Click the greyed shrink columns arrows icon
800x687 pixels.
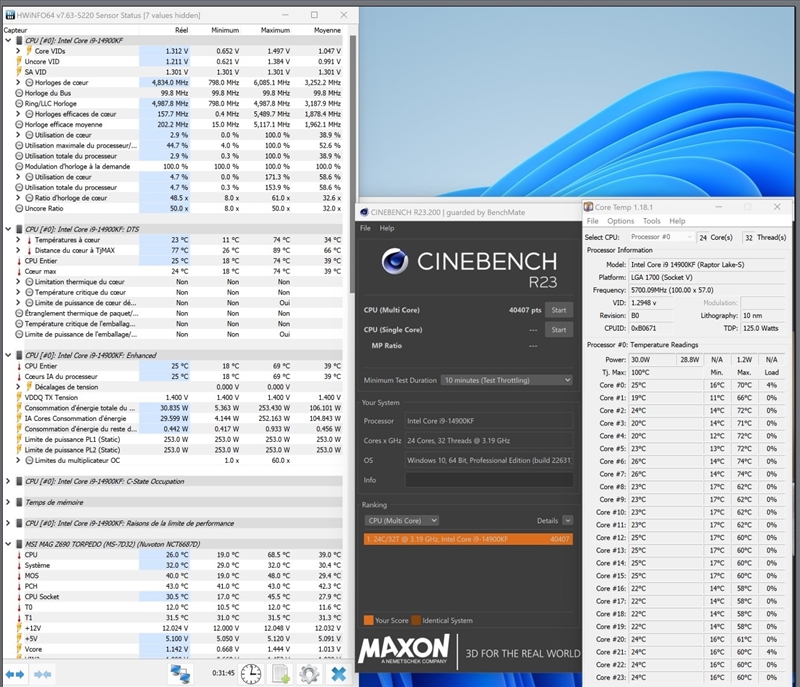[43, 673]
